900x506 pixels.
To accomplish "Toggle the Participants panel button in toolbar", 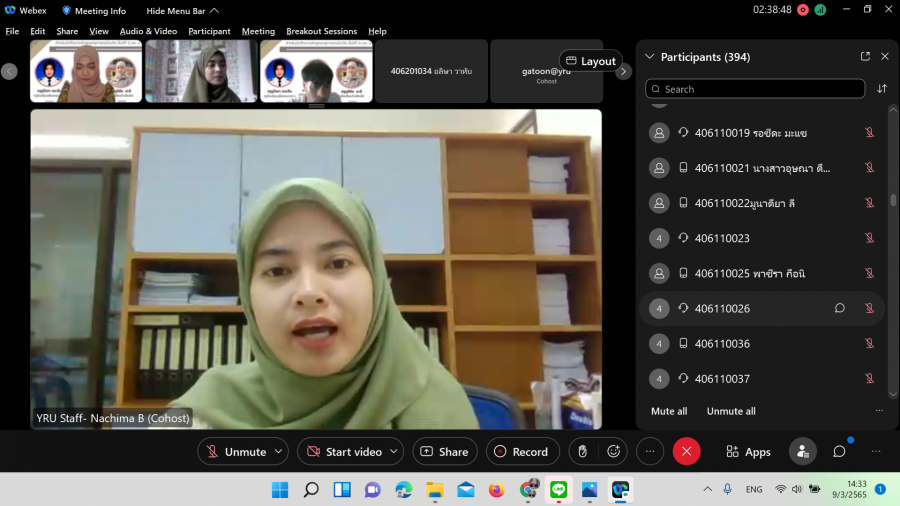I will click(802, 451).
